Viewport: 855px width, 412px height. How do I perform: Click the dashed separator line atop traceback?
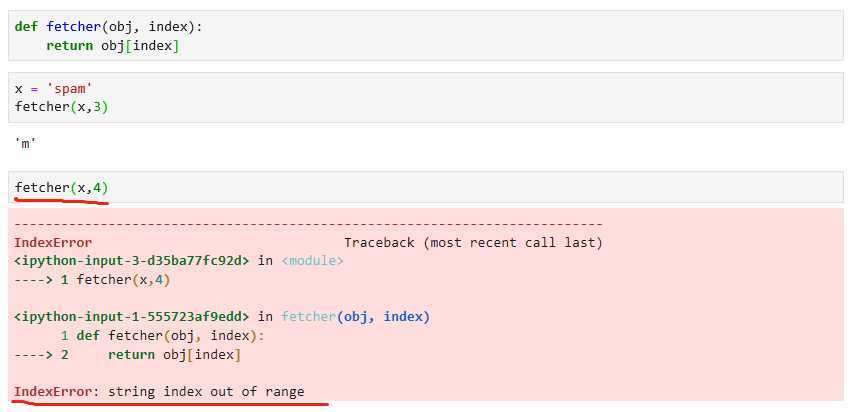coord(309,225)
